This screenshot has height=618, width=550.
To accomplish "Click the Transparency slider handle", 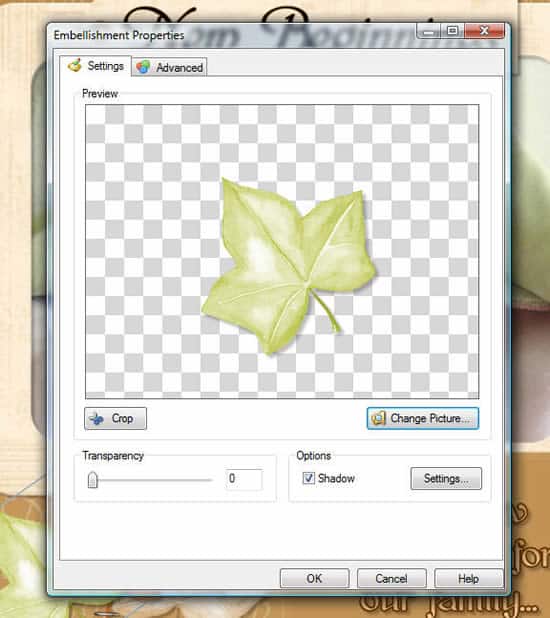I will [x=93, y=480].
